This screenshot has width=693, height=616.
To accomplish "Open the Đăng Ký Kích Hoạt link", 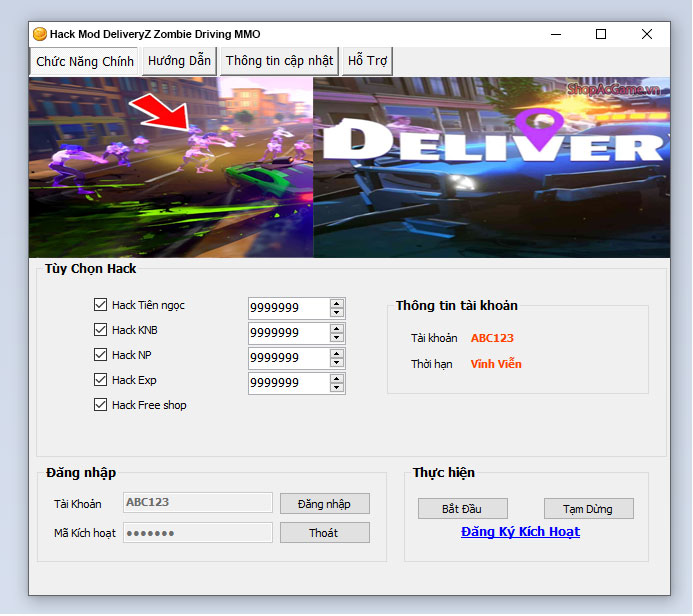I will [x=520, y=532].
